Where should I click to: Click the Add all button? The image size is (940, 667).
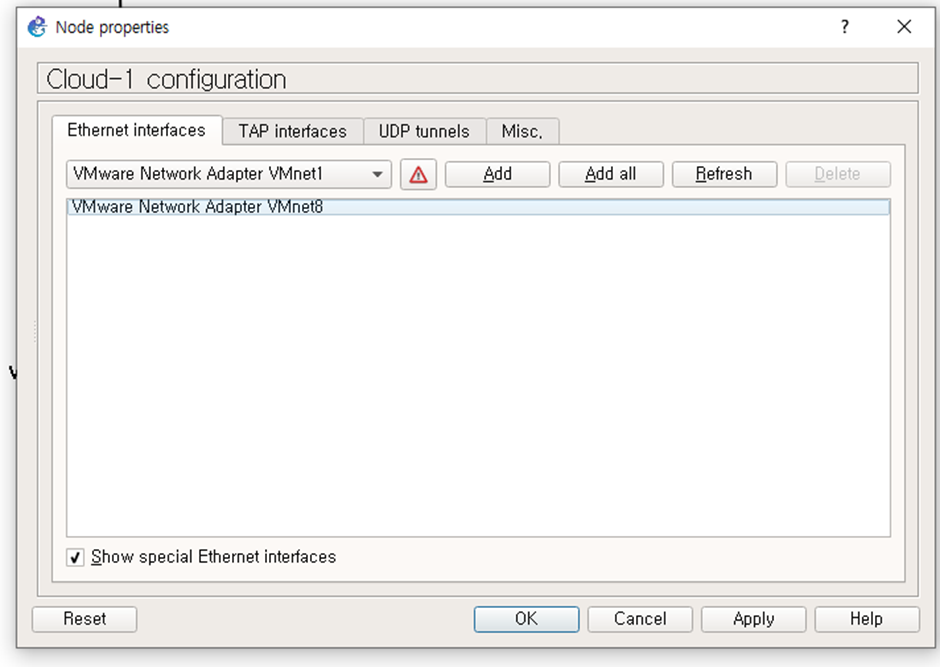click(611, 174)
